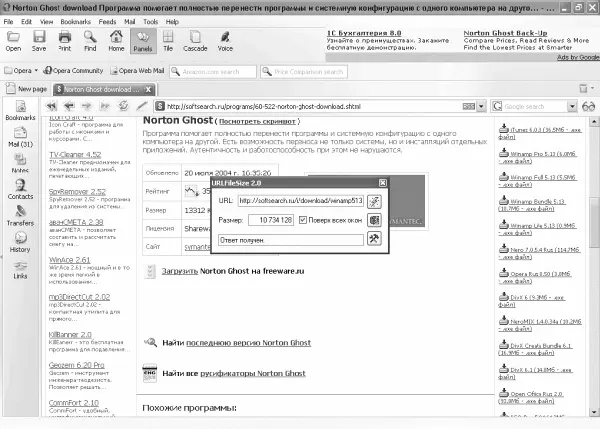This screenshot has width=600, height=429.
Task: Open the Bookmarks menu
Action: 75,22
